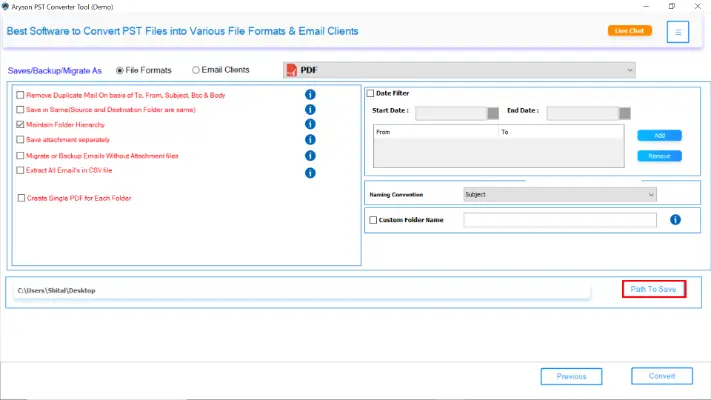Uncheck Maintain Folder Hierarchy option
This screenshot has width=711, height=400.
click(20, 124)
